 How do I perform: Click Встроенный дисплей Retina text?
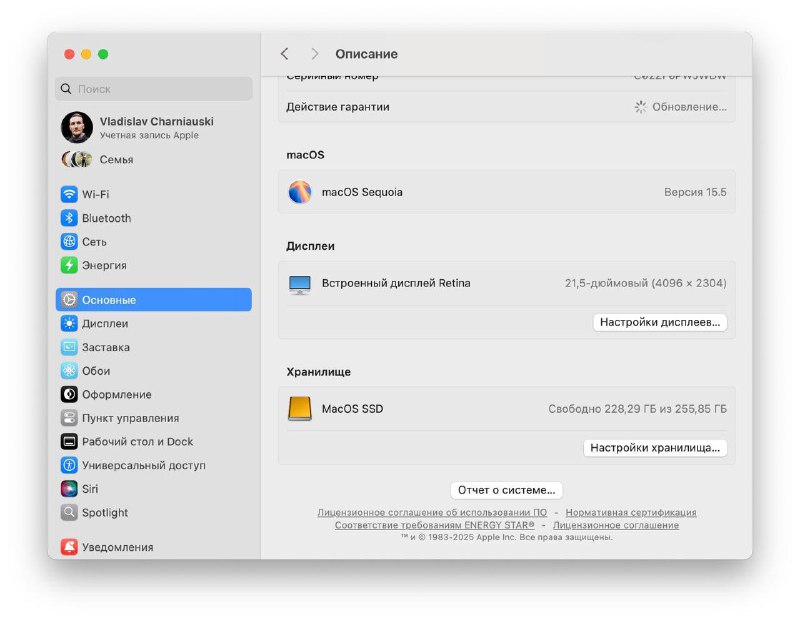[x=396, y=283]
